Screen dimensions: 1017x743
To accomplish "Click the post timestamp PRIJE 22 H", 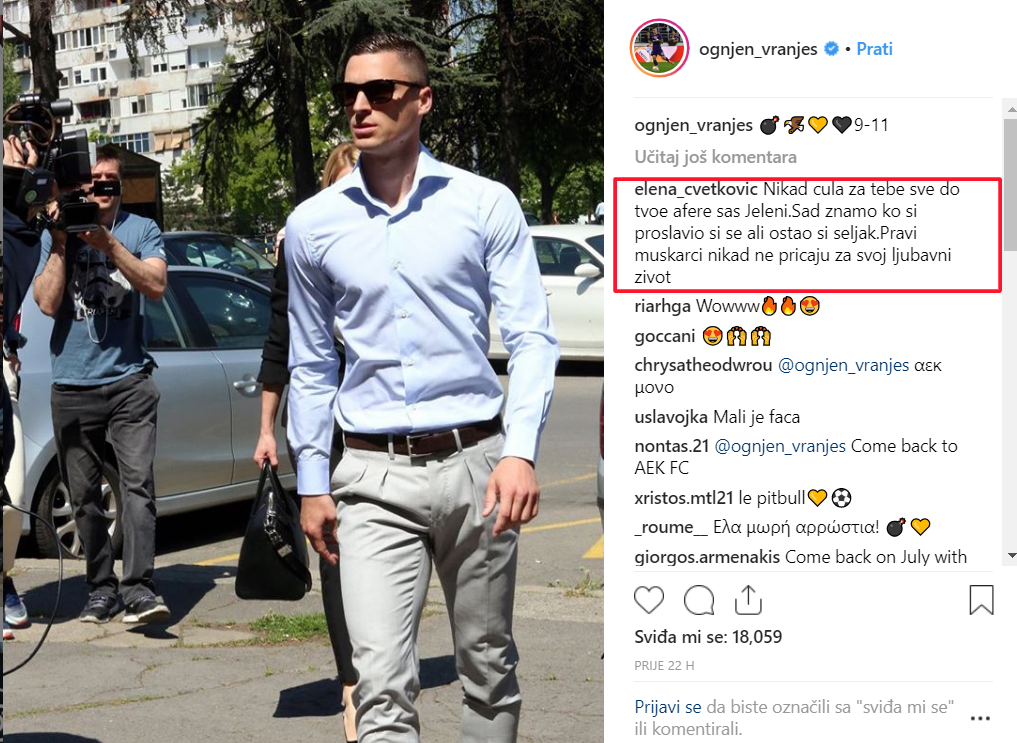I will tap(664, 666).
